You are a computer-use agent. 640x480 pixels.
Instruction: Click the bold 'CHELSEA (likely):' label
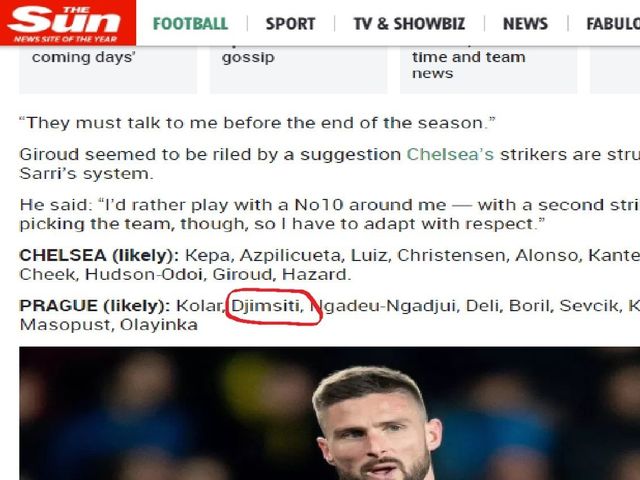(99, 256)
